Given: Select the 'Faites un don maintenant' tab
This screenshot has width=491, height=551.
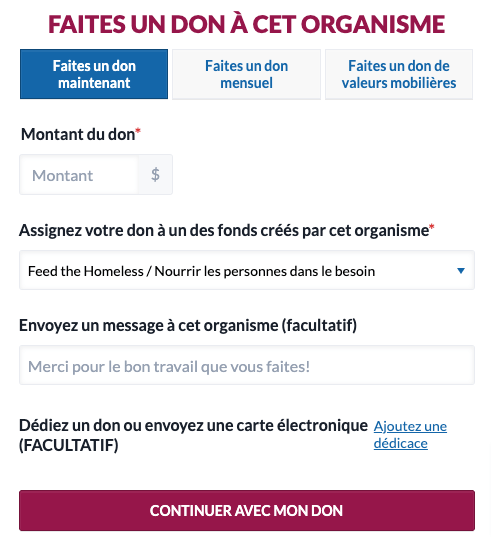Looking at the screenshot, I should click(94, 74).
